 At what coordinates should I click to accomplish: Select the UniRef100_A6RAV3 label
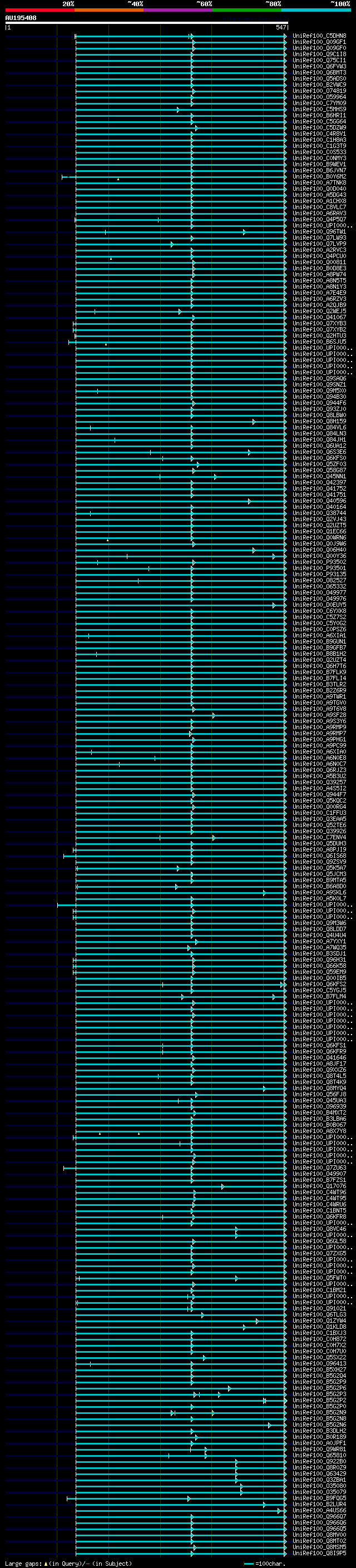pos(319,213)
